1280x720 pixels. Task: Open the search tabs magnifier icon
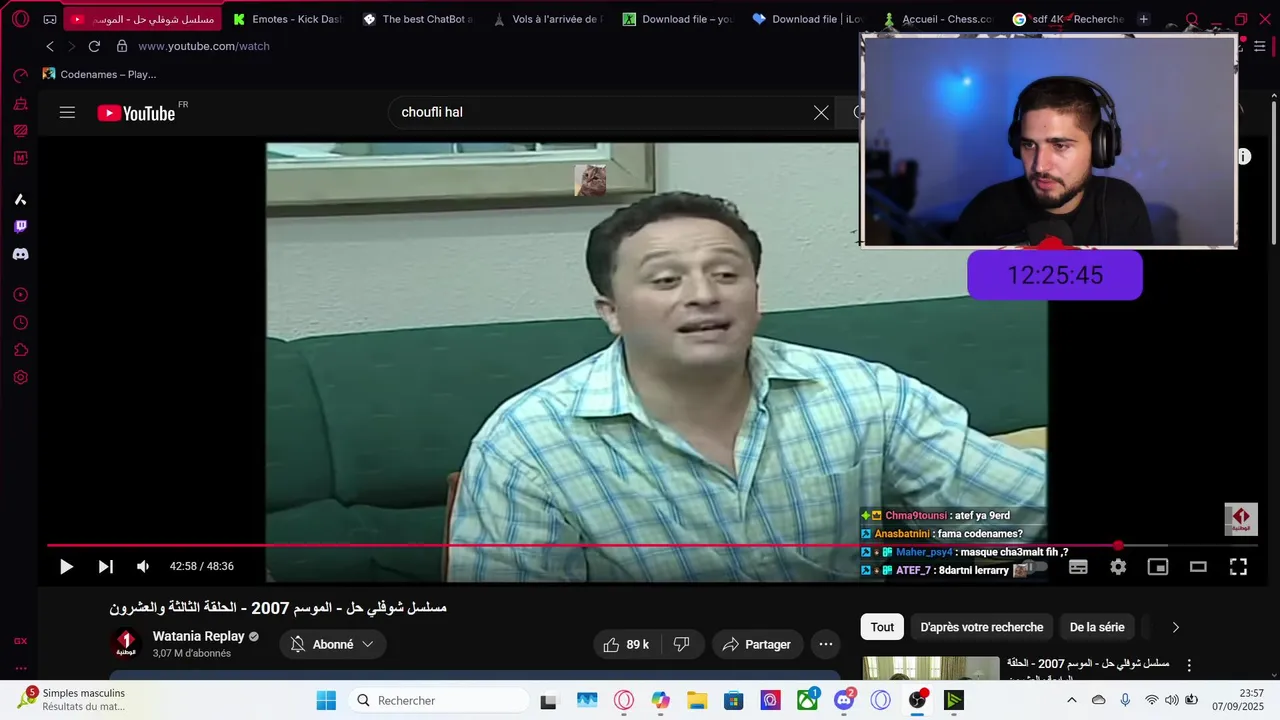point(1191,19)
